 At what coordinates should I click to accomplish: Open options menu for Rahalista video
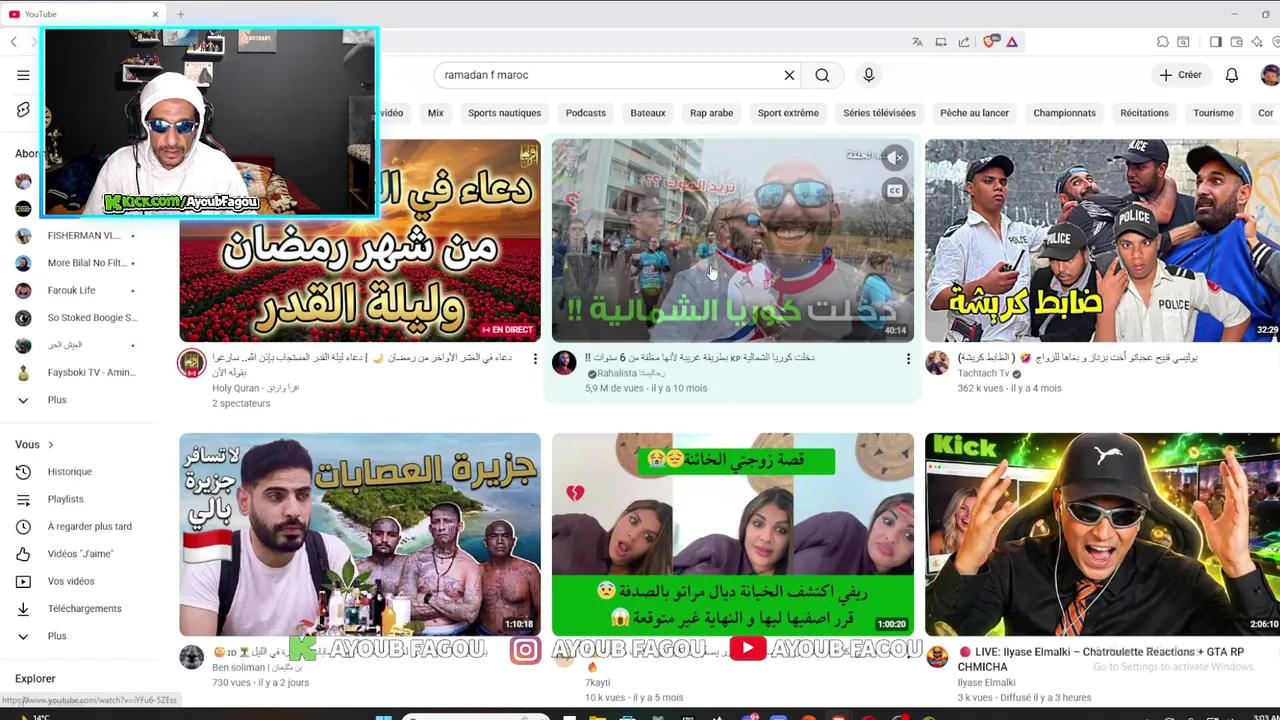[x=908, y=358]
